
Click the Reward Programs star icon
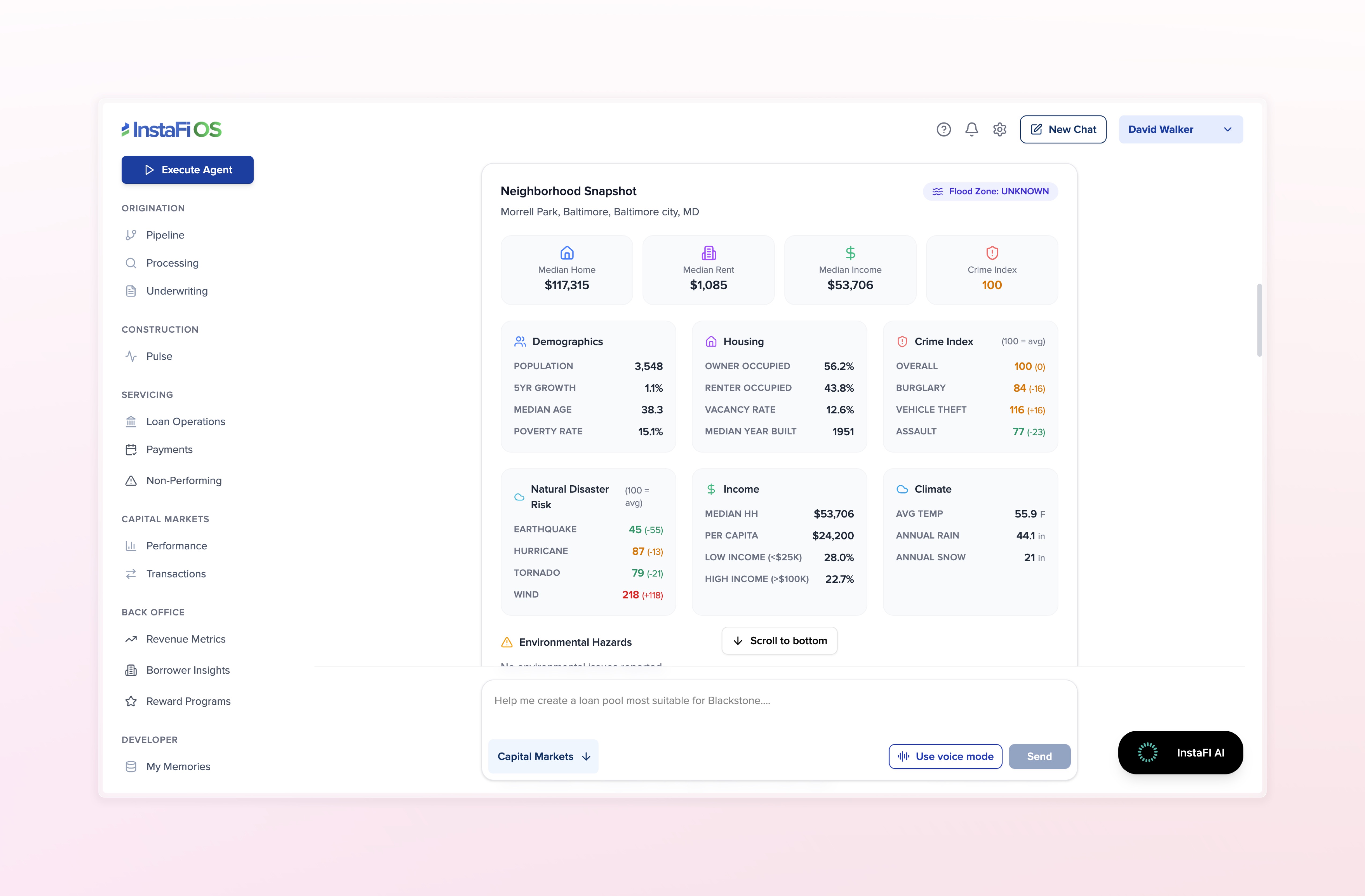pyautogui.click(x=131, y=701)
